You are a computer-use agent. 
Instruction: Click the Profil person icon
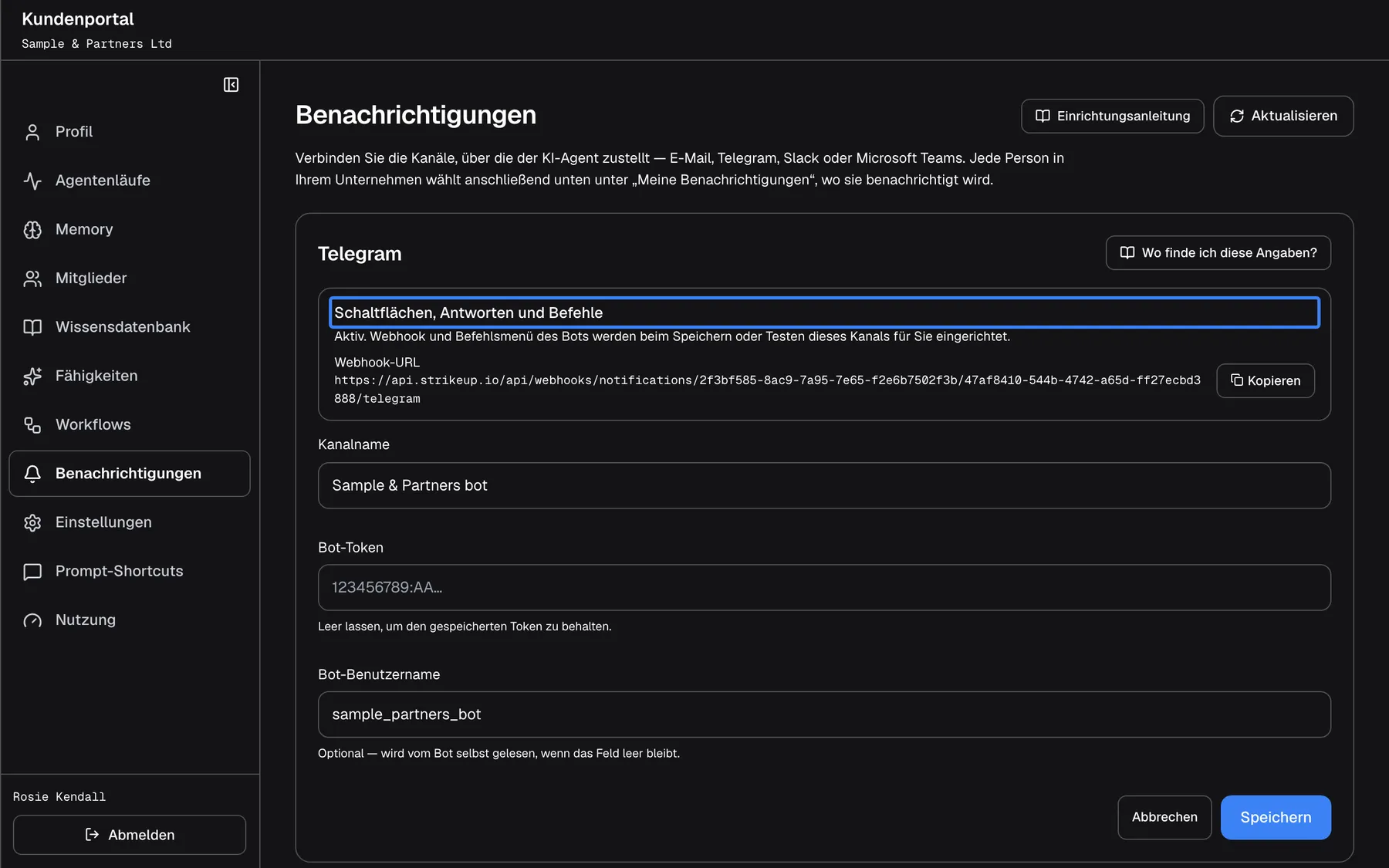[x=32, y=132]
